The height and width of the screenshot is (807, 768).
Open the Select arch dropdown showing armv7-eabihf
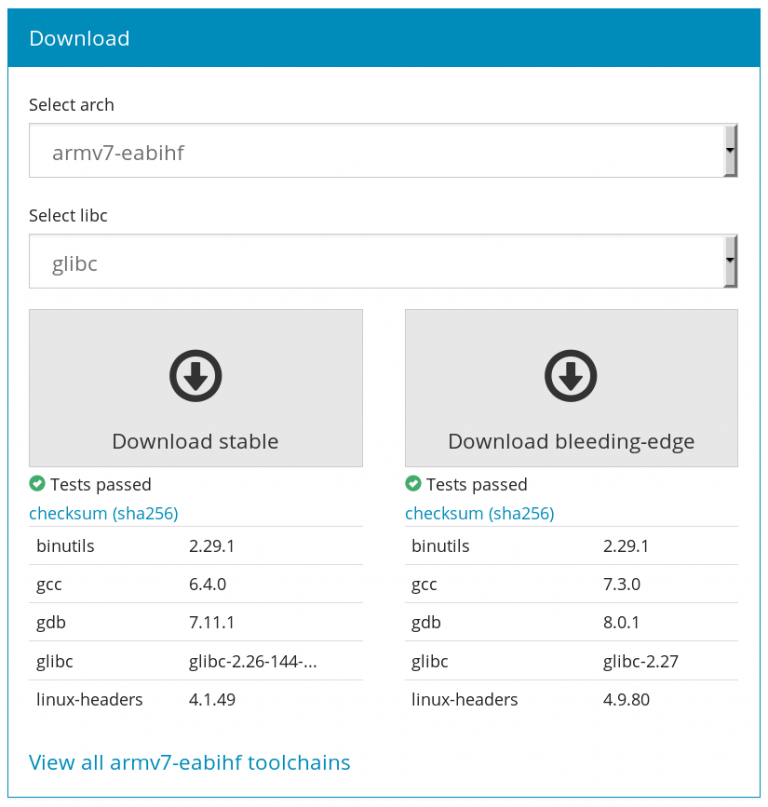tap(383, 151)
